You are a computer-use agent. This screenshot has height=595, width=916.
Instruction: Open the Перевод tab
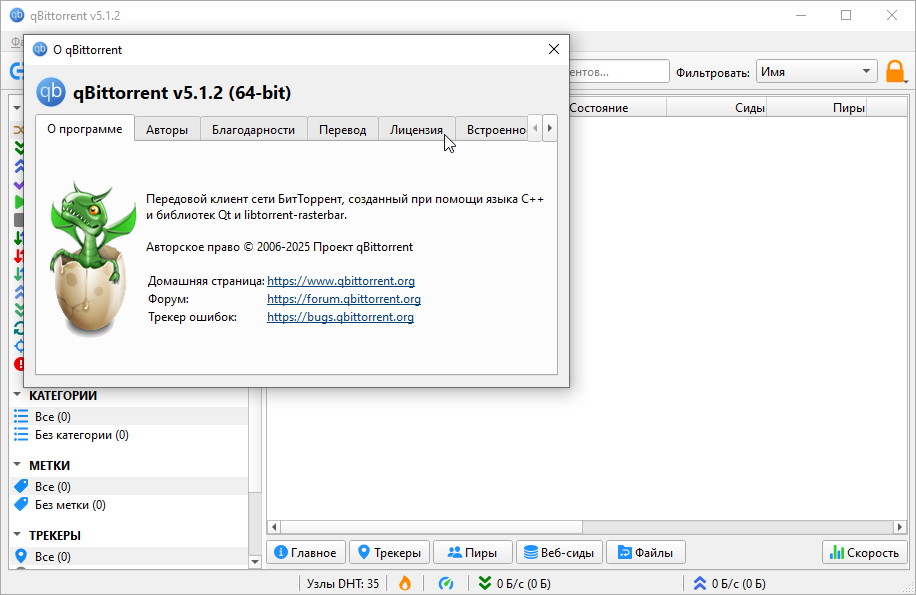[x=342, y=130]
